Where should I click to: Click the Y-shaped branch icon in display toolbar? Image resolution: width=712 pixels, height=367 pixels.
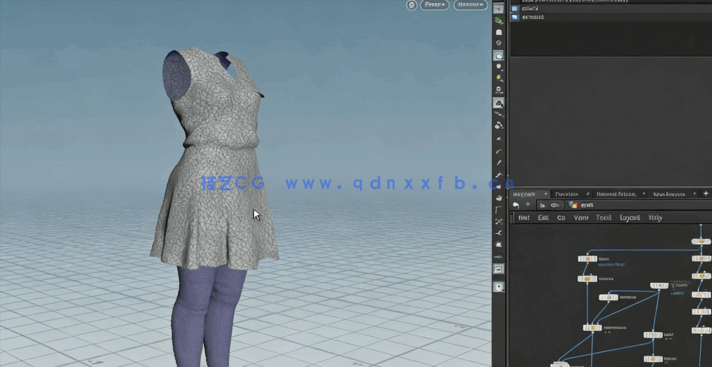(x=499, y=233)
